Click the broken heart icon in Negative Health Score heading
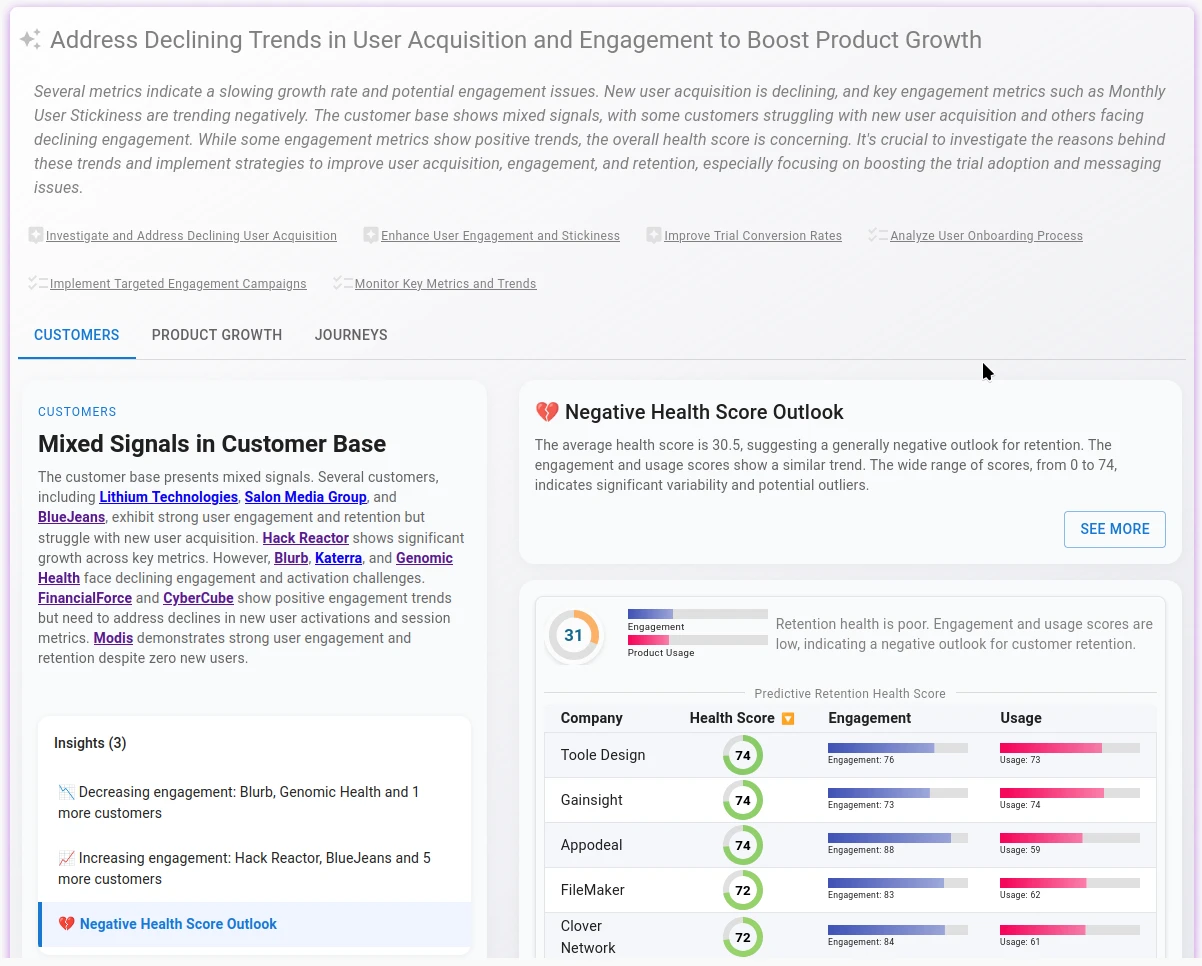The image size is (1202, 966). 547,412
